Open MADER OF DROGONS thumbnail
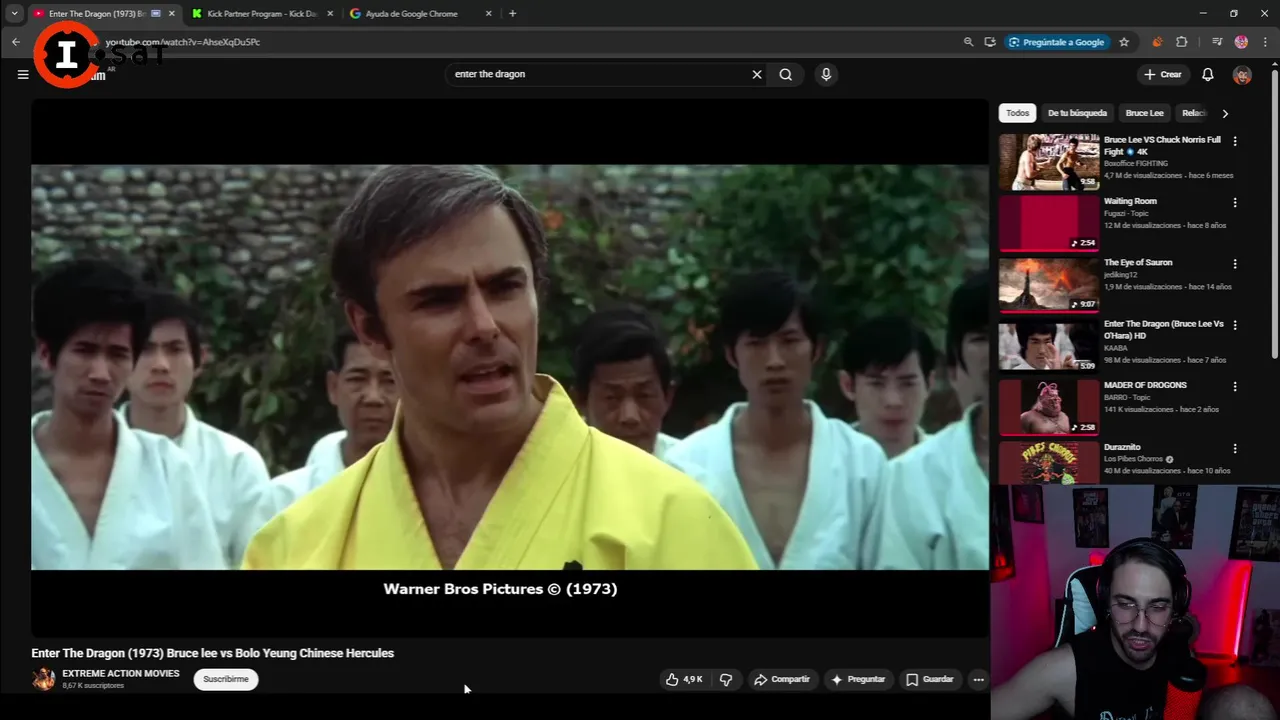This screenshot has width=1280, height=720. coord(1049,407)
